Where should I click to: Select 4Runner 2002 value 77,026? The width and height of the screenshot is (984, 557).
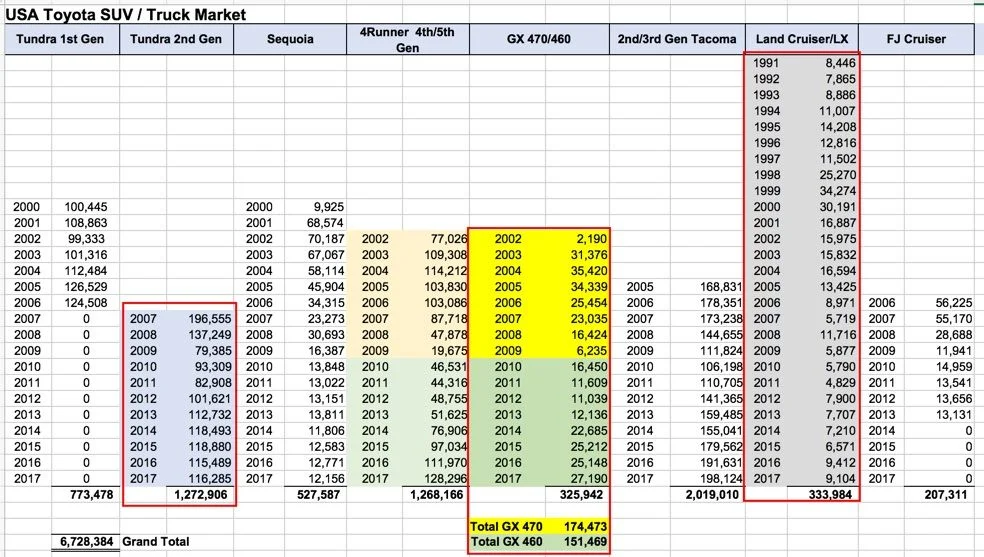tap(449, 238)
